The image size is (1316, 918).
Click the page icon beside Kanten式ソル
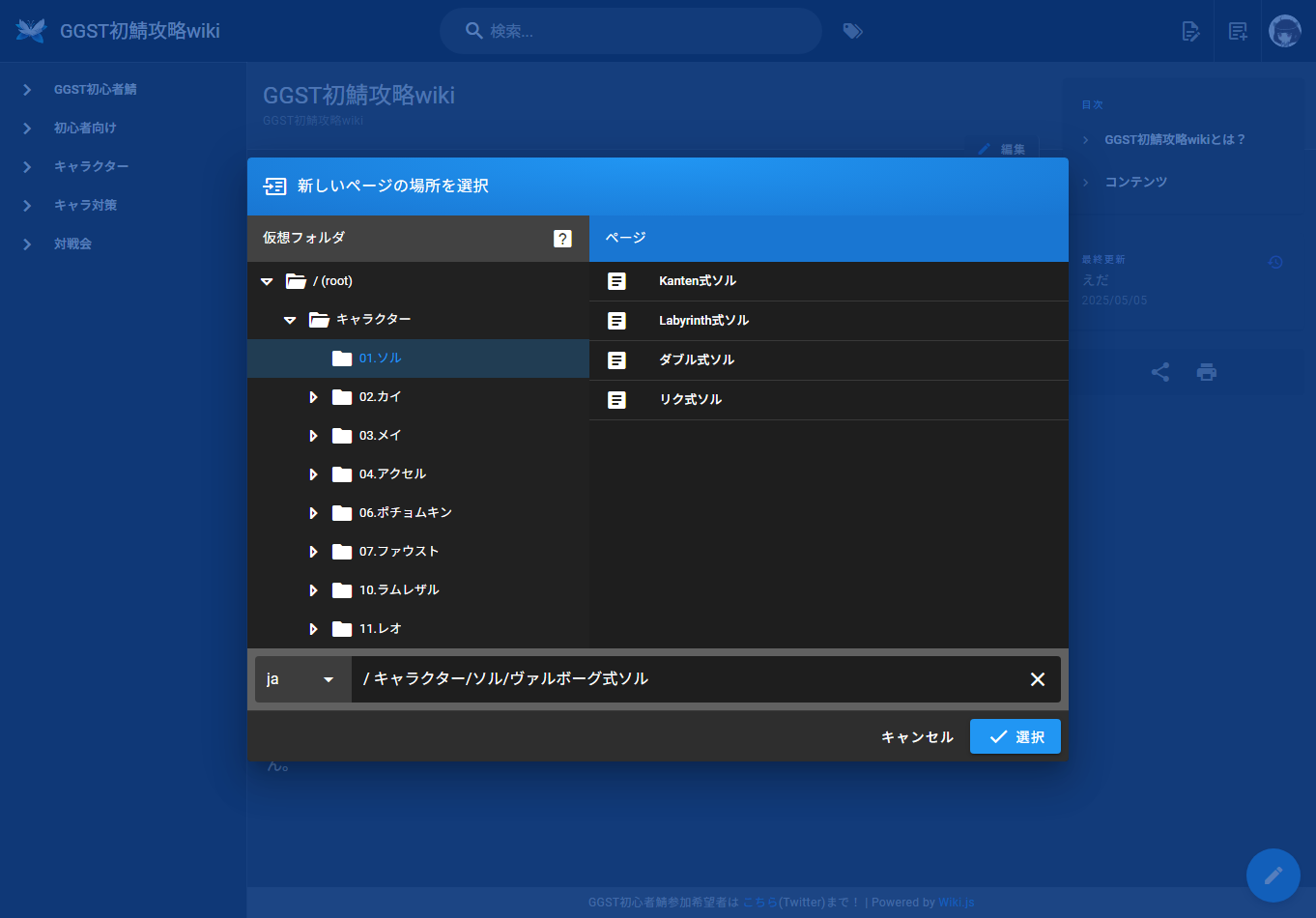coord(616,281)
